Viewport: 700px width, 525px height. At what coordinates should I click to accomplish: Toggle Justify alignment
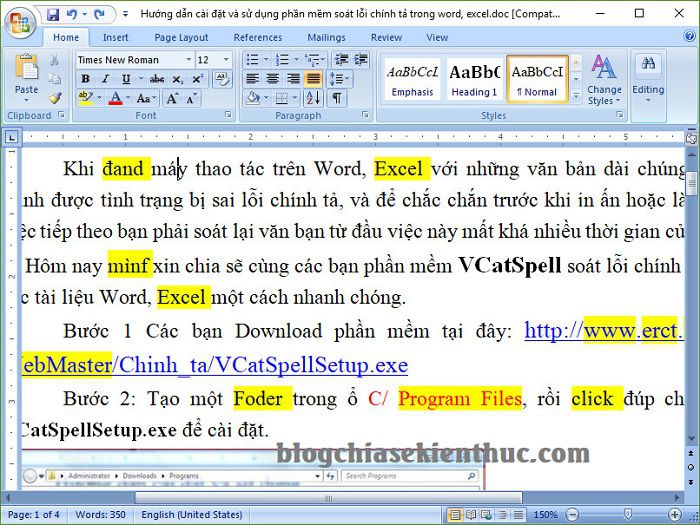313,79
